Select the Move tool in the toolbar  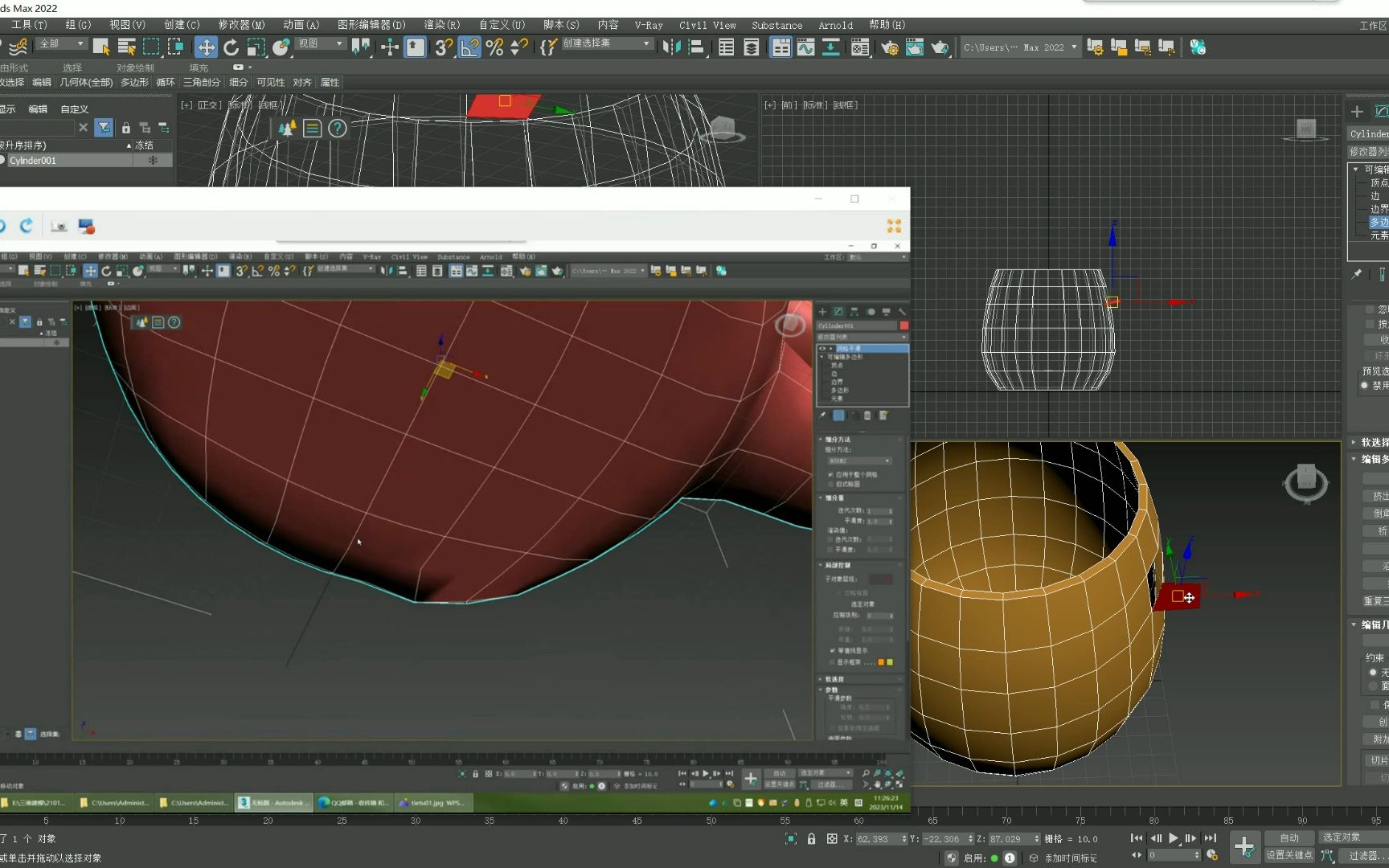(x=207, y=47)
